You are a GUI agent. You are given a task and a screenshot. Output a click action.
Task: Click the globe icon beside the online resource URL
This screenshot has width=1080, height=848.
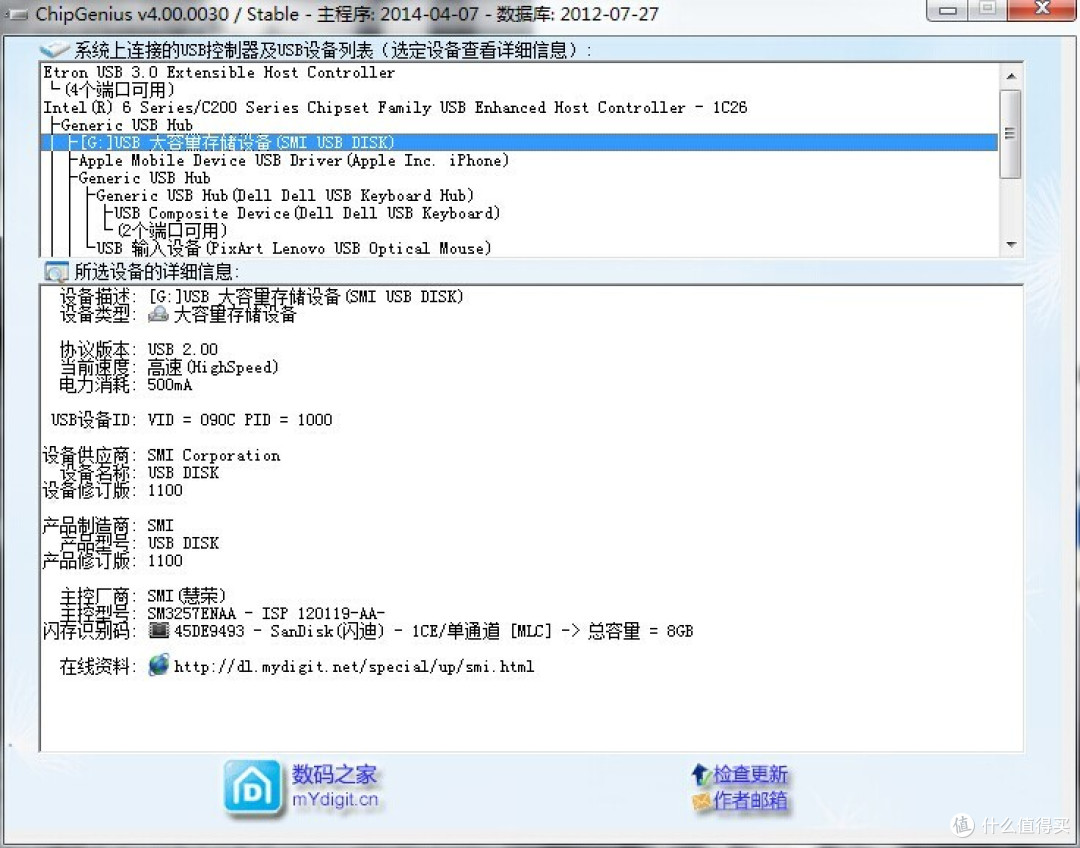click(x=158, y=665)
